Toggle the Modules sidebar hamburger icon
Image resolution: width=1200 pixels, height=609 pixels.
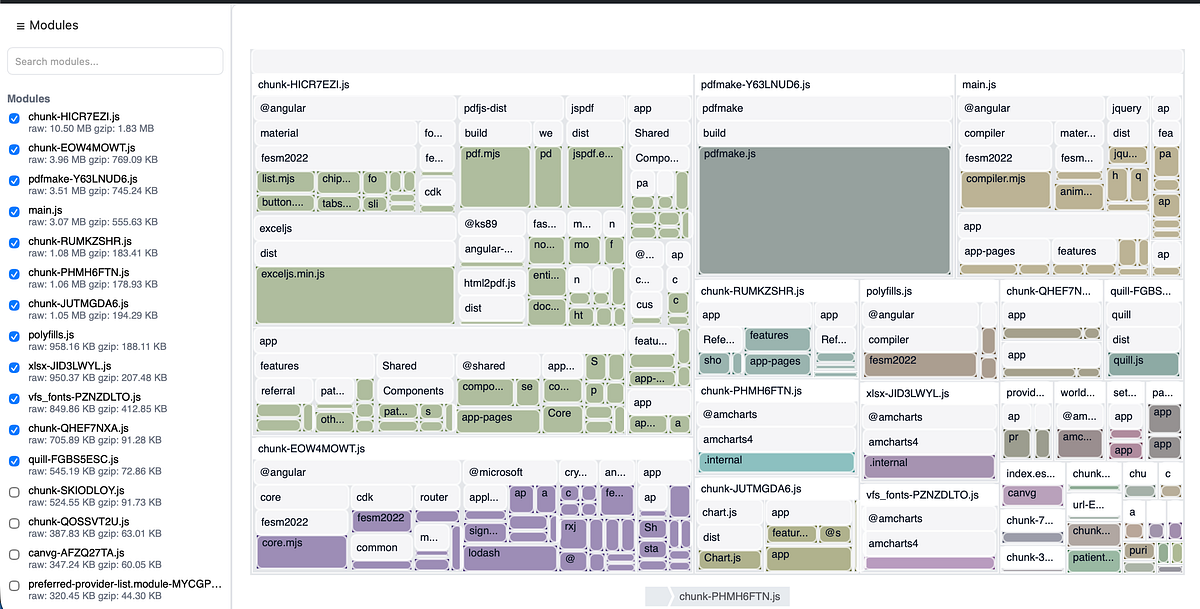click(21, 25)
